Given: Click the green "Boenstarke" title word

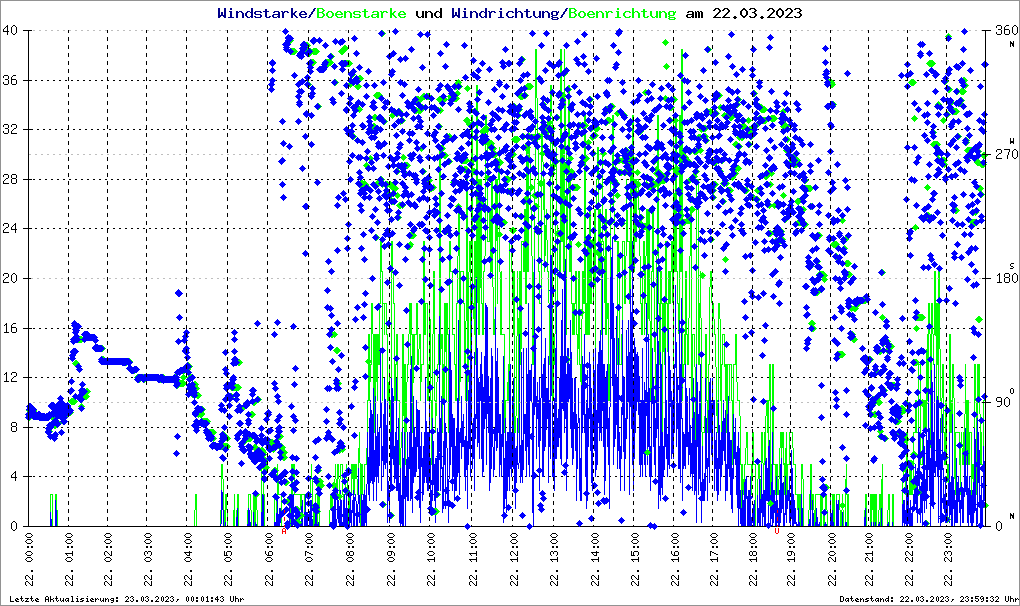Looking at the screenshot, I should click(361, 13).
